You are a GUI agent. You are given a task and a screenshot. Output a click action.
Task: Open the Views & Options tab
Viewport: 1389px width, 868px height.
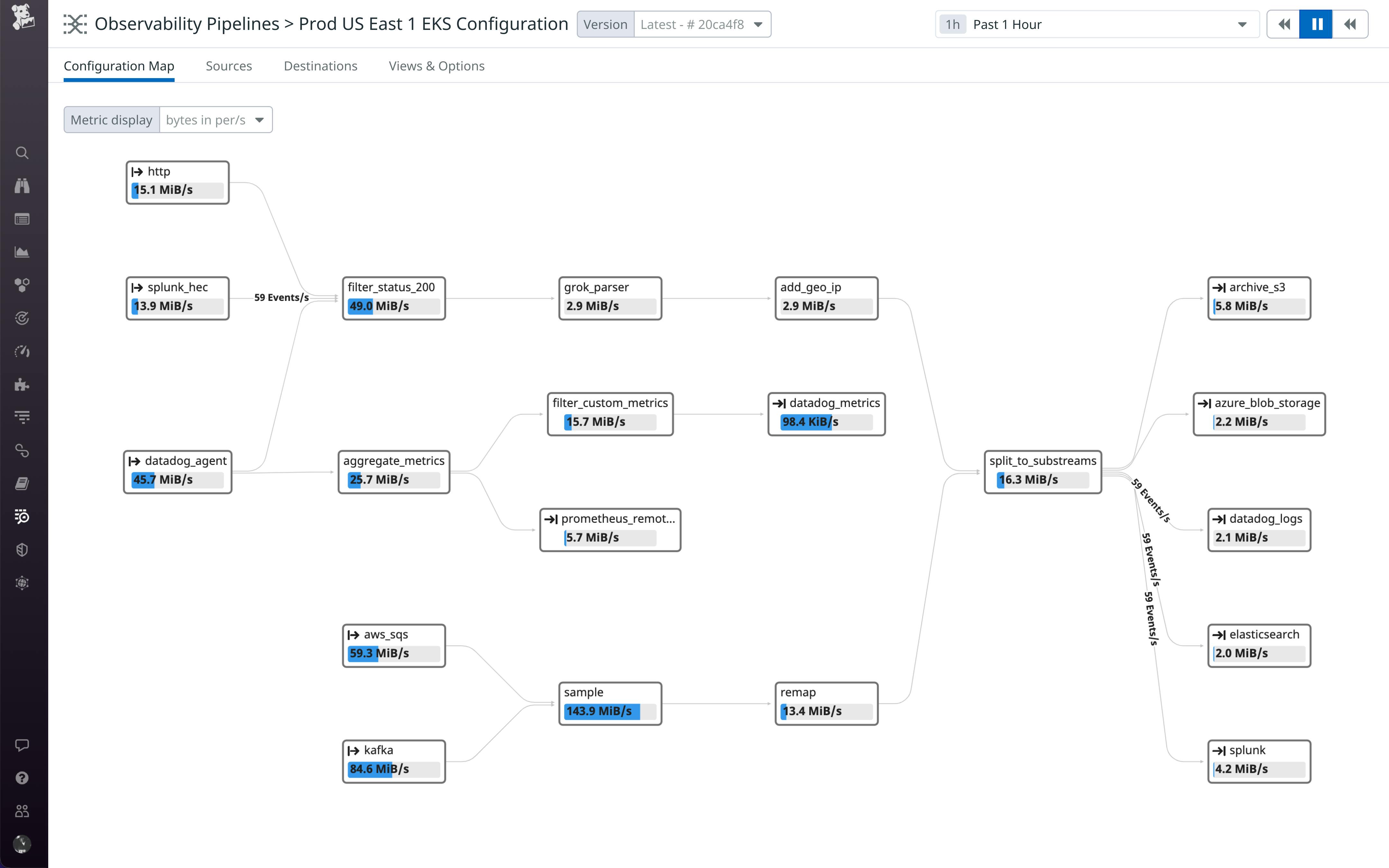click(436, 66)
